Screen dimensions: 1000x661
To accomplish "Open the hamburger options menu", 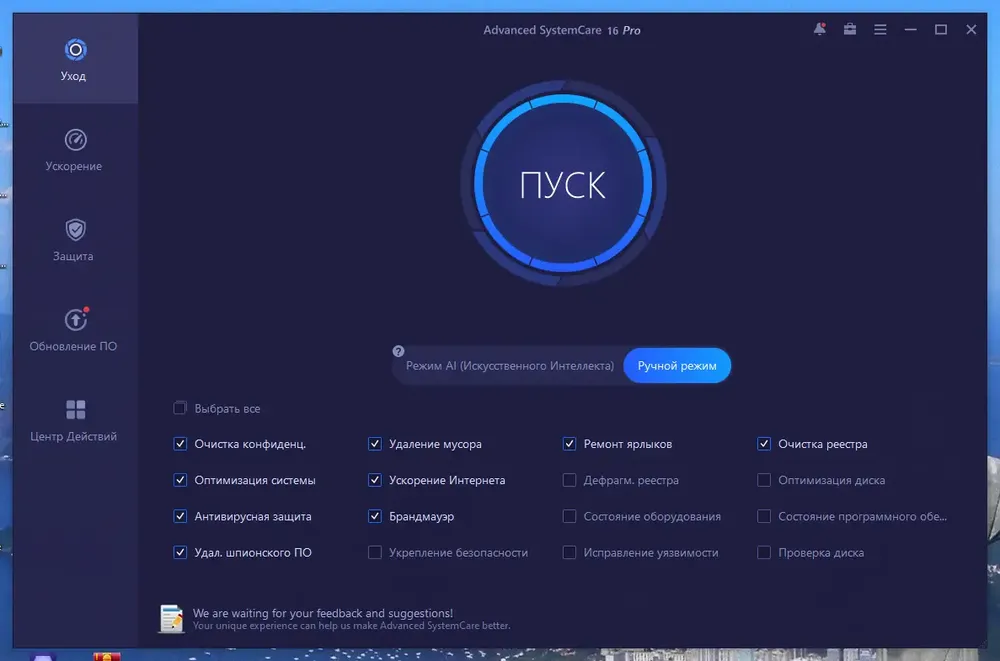I will pyautogui.click(x=880, y=29).
